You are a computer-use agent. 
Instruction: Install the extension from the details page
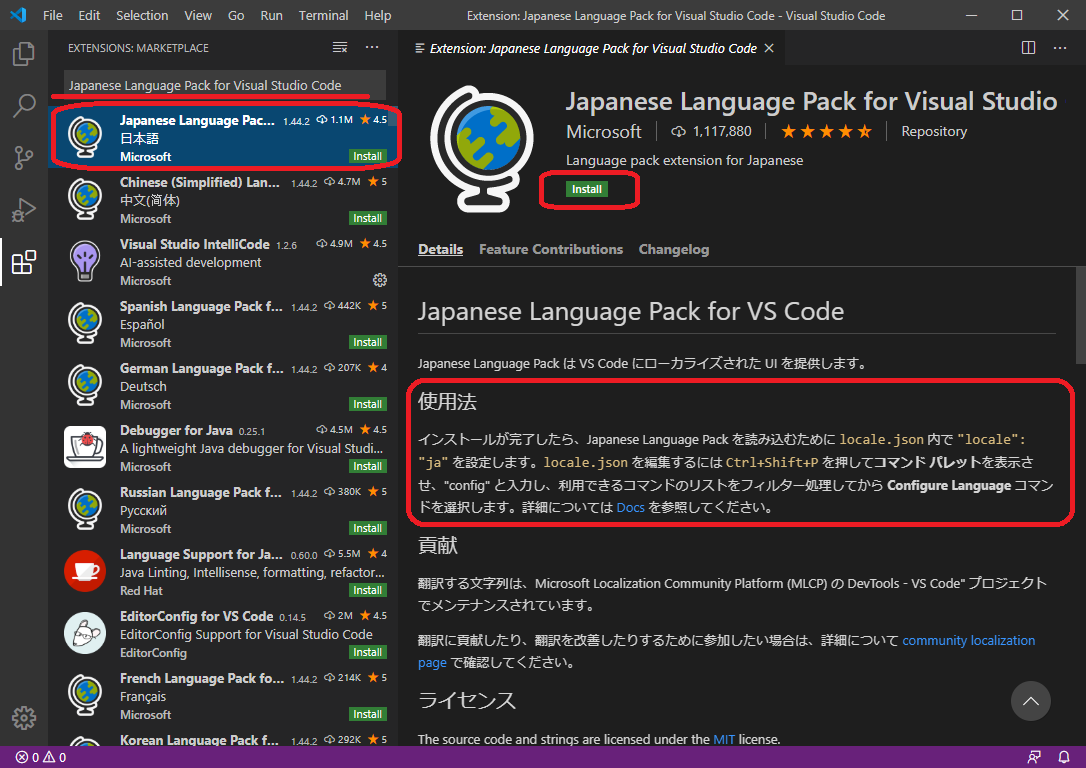click(x=587, y=189)
